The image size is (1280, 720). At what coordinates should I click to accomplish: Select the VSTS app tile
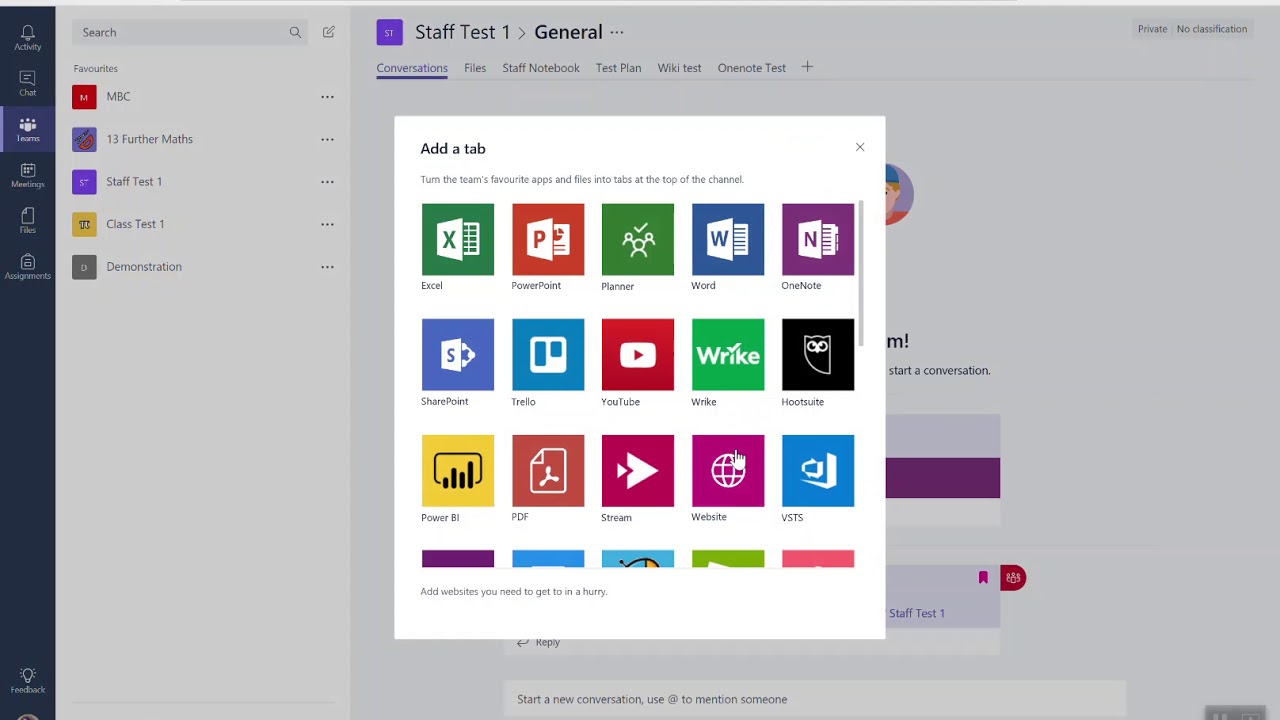coord(818,471)
